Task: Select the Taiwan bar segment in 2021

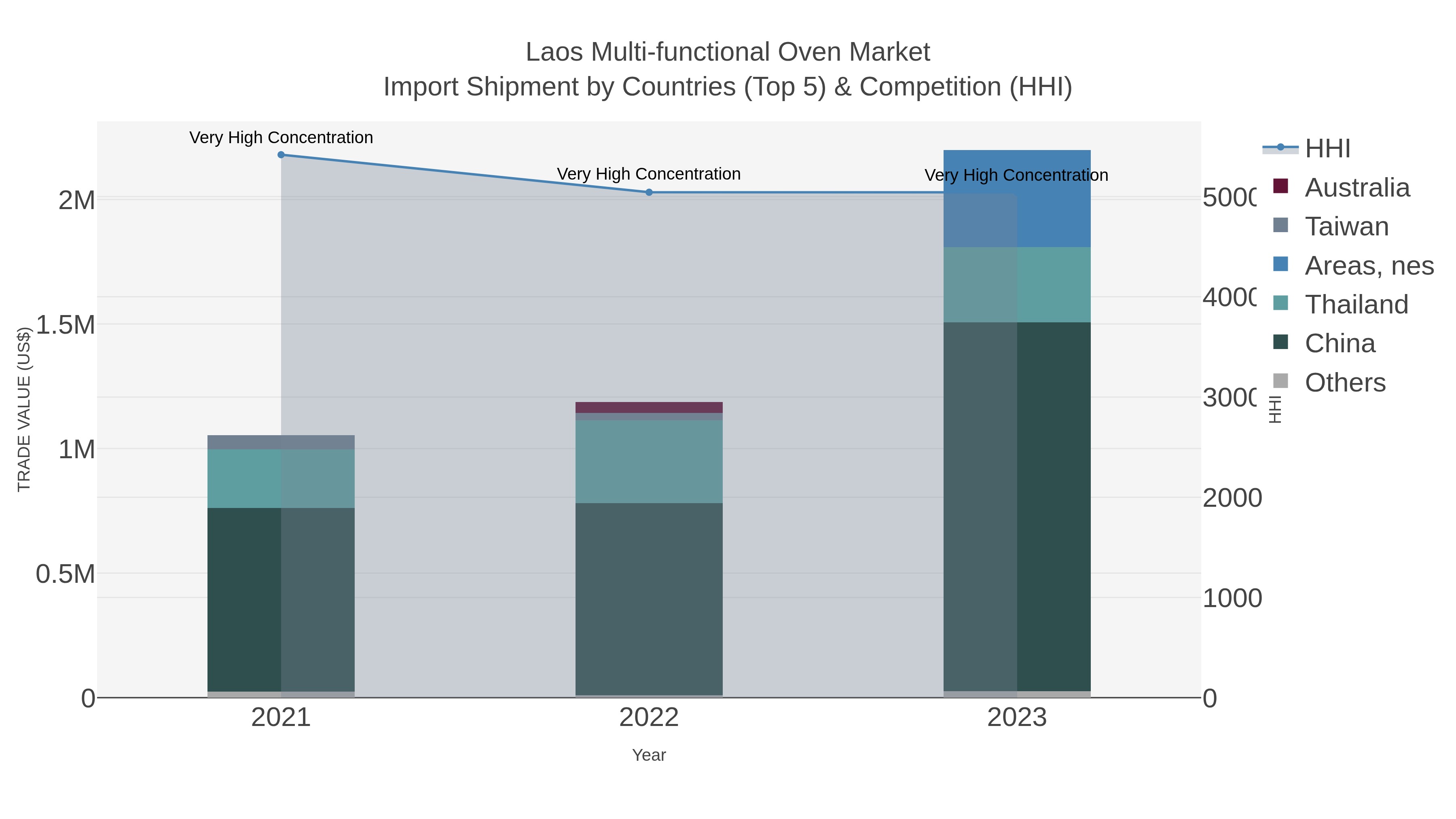Action: (281, 442)
